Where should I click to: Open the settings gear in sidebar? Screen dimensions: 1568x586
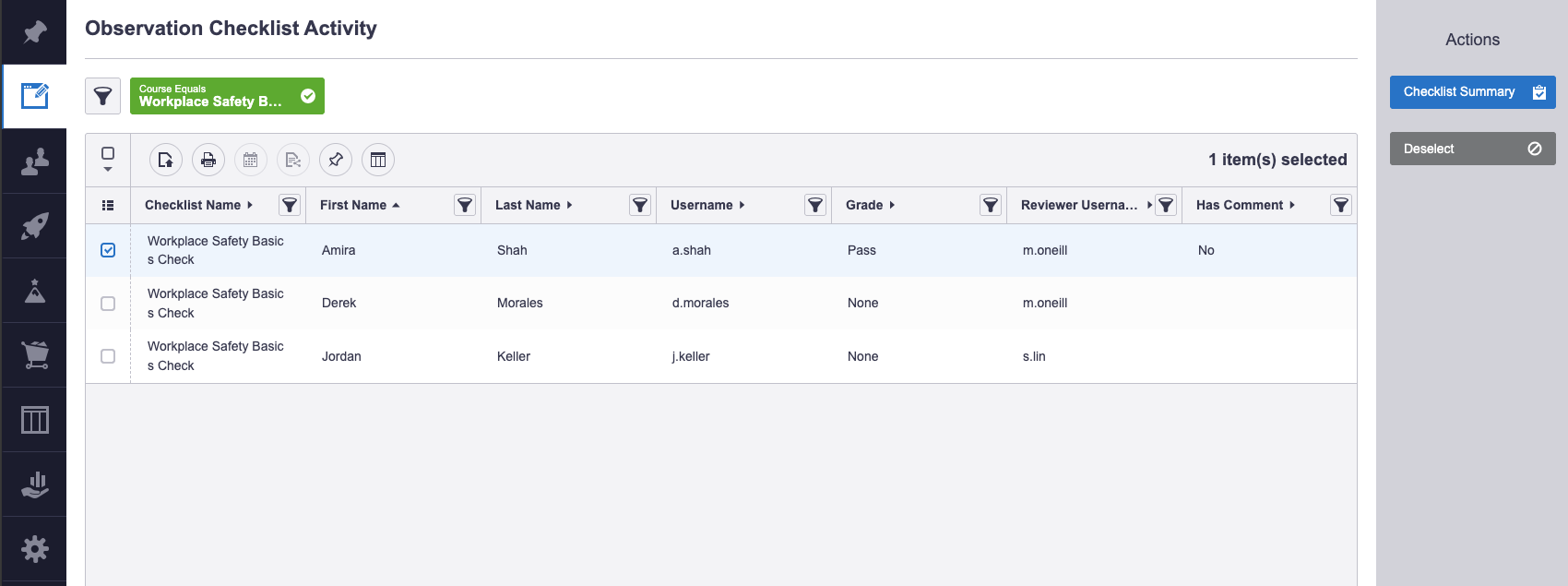pyautogui.click(x=35, y=549)
